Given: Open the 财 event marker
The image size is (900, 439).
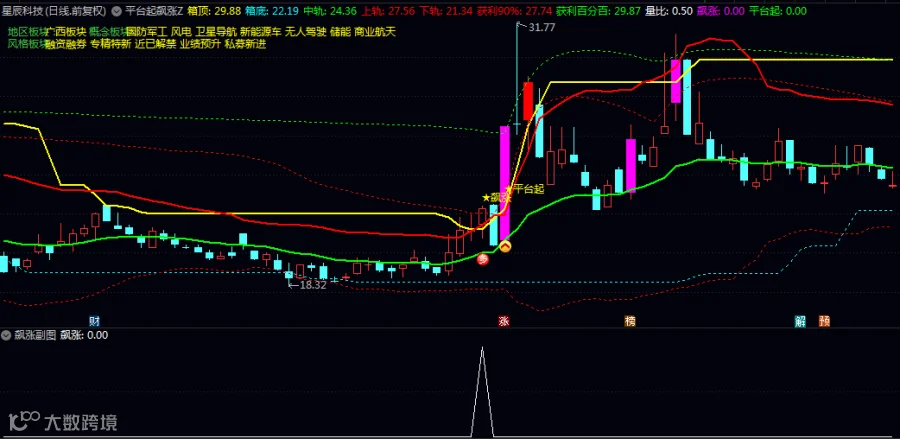Looking at the screenshot, I should coord(95,321).
